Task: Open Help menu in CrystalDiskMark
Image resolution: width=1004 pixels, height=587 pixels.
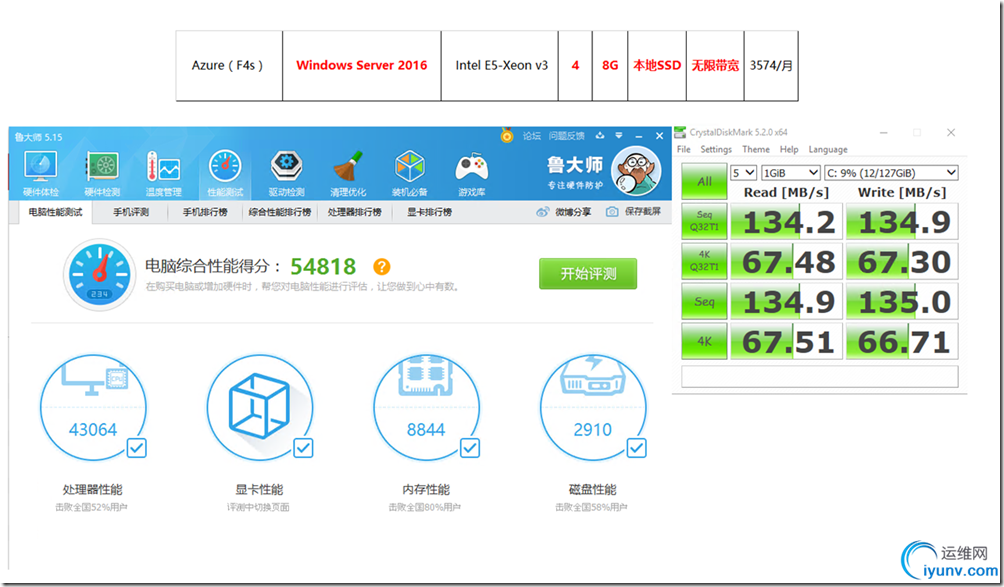Action: (x=789, y=149)
